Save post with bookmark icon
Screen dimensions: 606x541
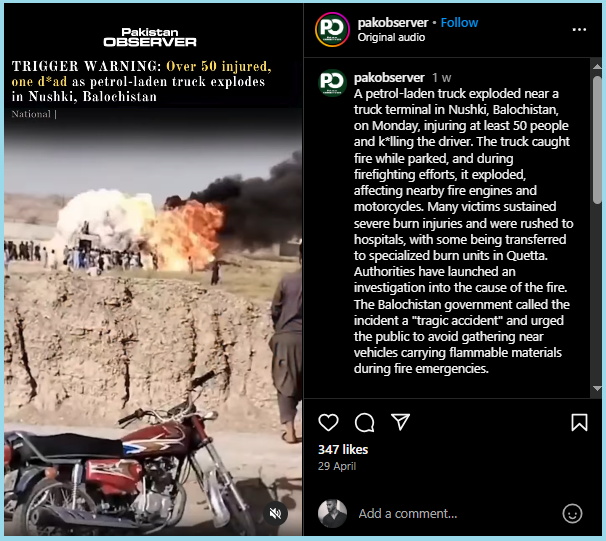tap(579, 422)
